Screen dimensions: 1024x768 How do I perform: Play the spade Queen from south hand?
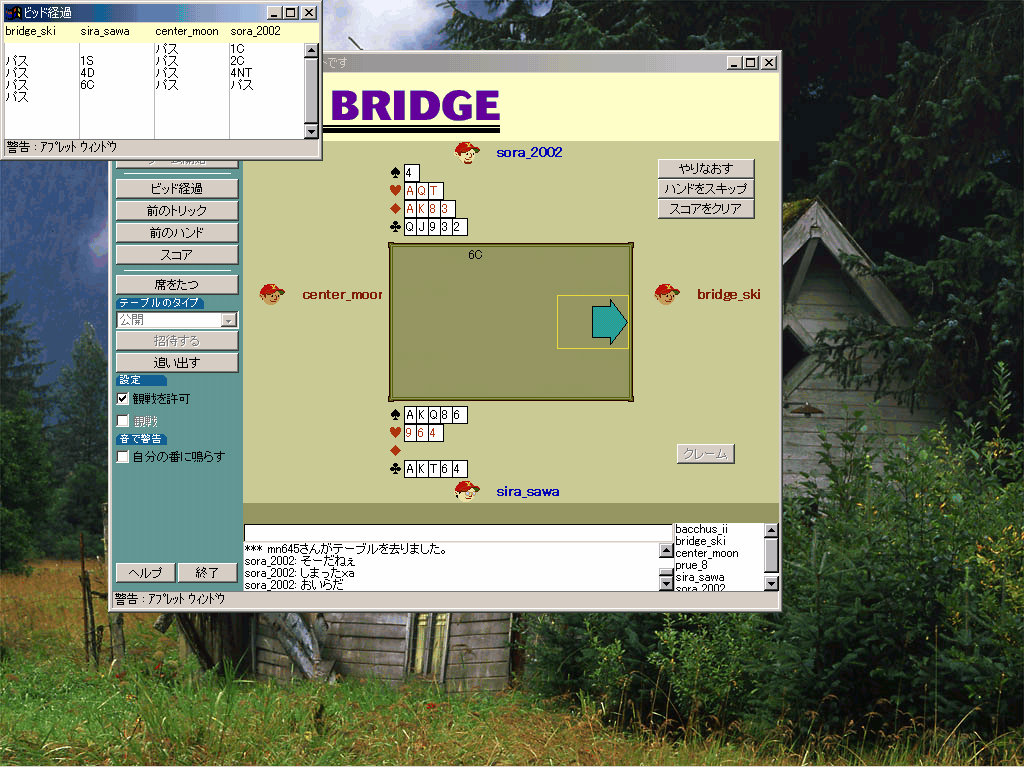click(x=433, y=415)
